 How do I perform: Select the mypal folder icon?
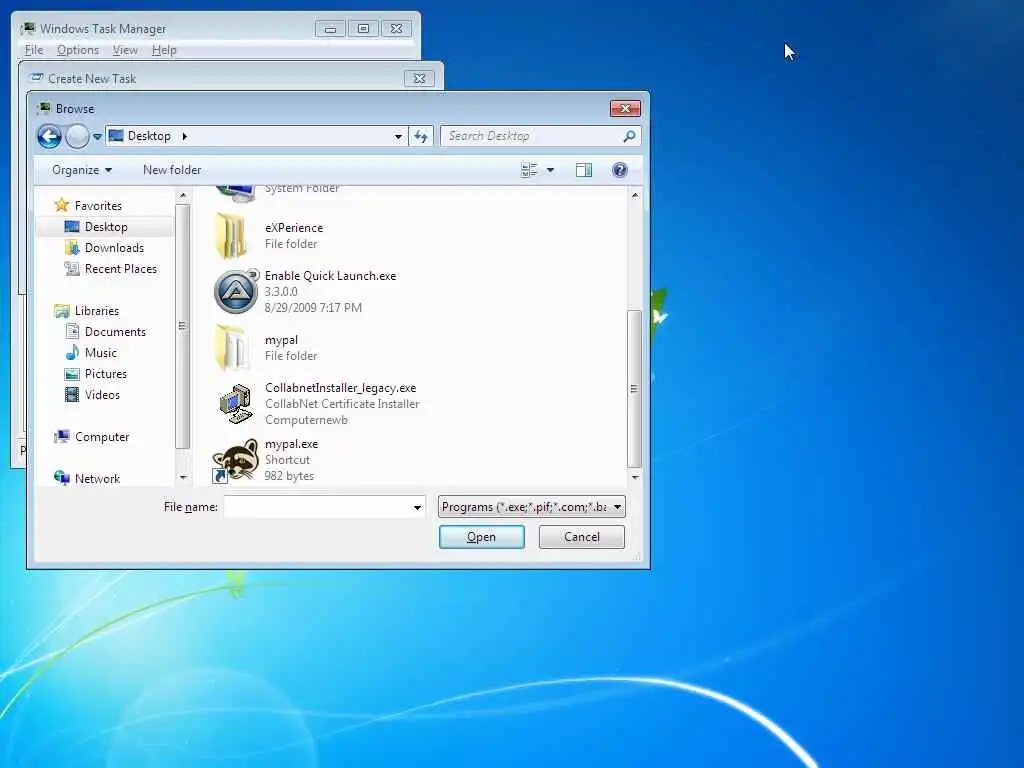coord(233,347)
